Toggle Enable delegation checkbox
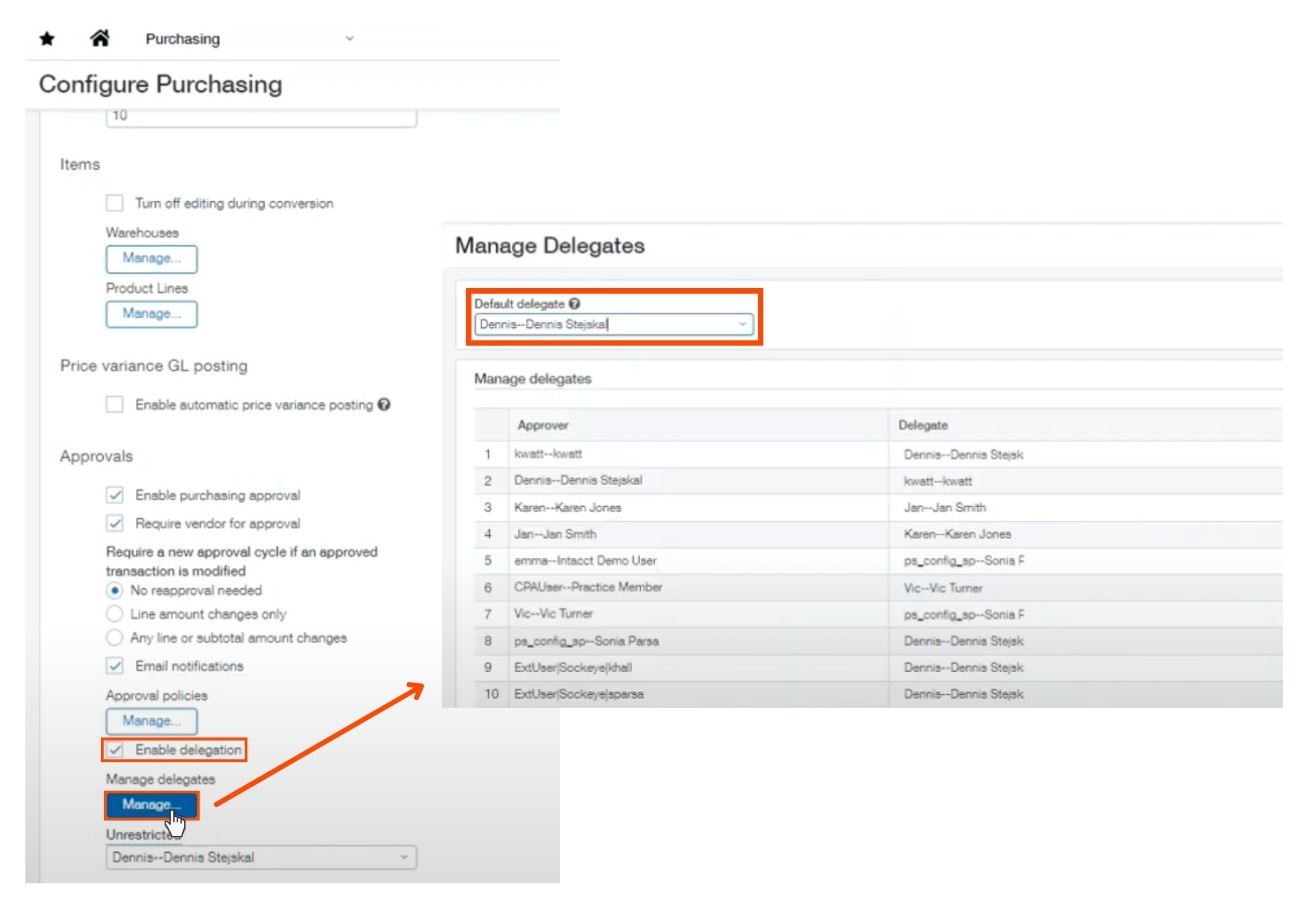The image size is (1299, 908). (115, 750)
